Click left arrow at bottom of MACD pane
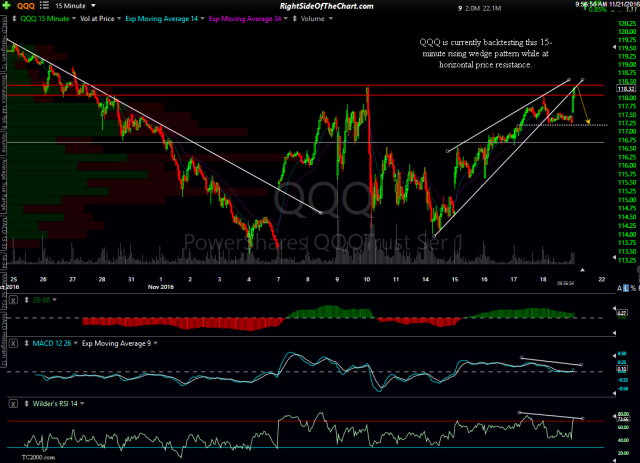Viewport: 640px width, 463px height. tap(615, 393)
